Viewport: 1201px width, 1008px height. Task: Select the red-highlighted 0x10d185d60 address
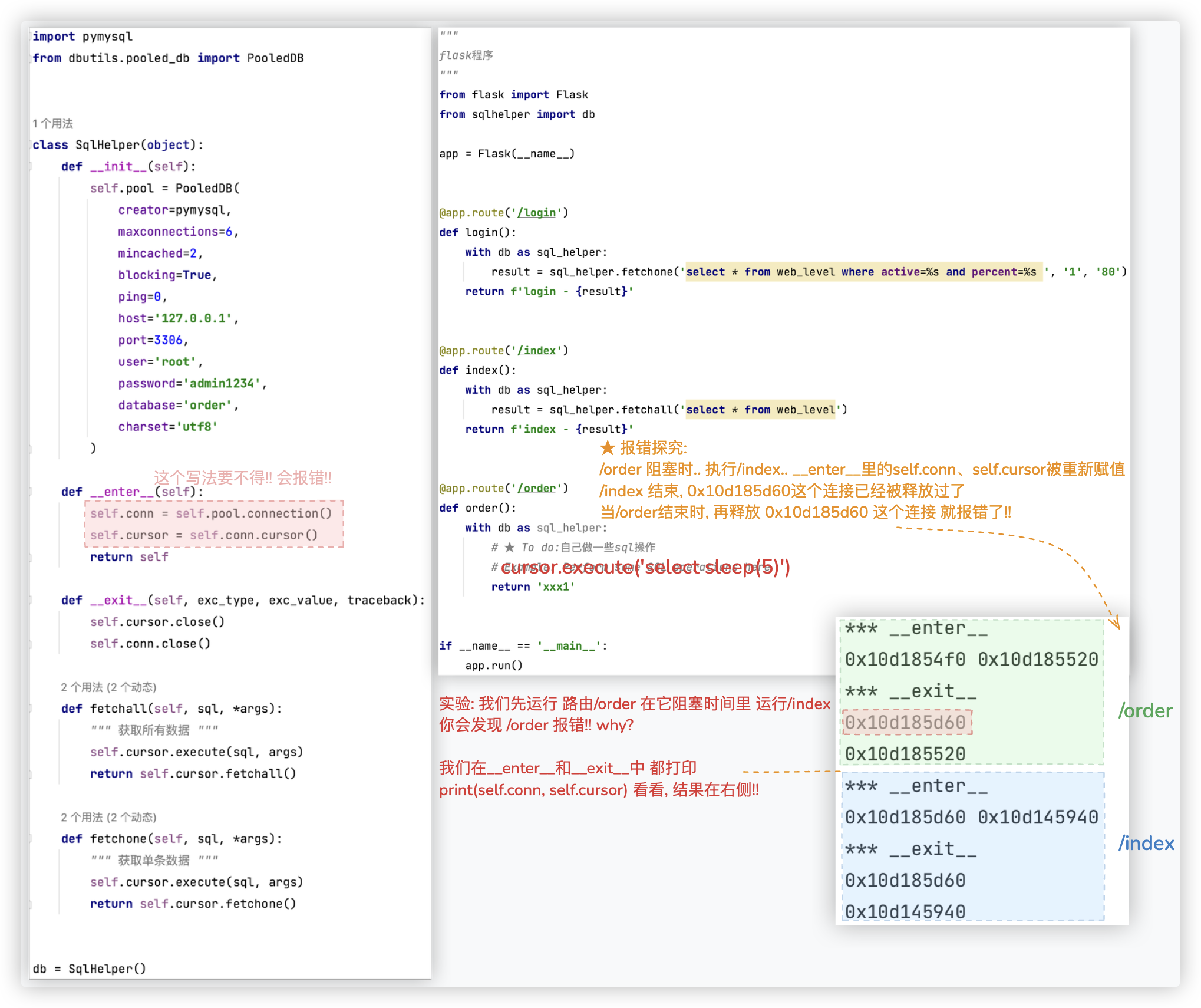point(906,723)
